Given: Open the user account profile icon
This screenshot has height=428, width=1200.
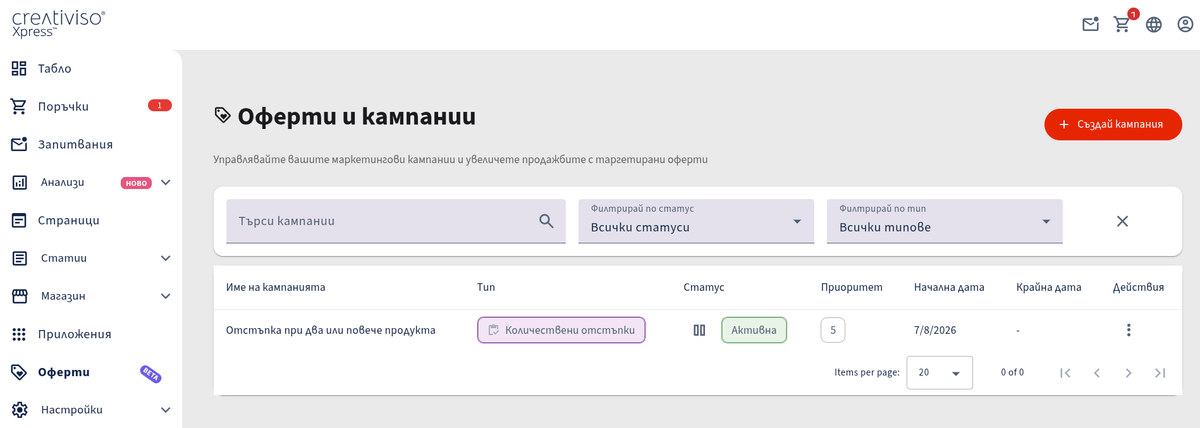Looking at the screenshot, I should tap(1185, 24).
